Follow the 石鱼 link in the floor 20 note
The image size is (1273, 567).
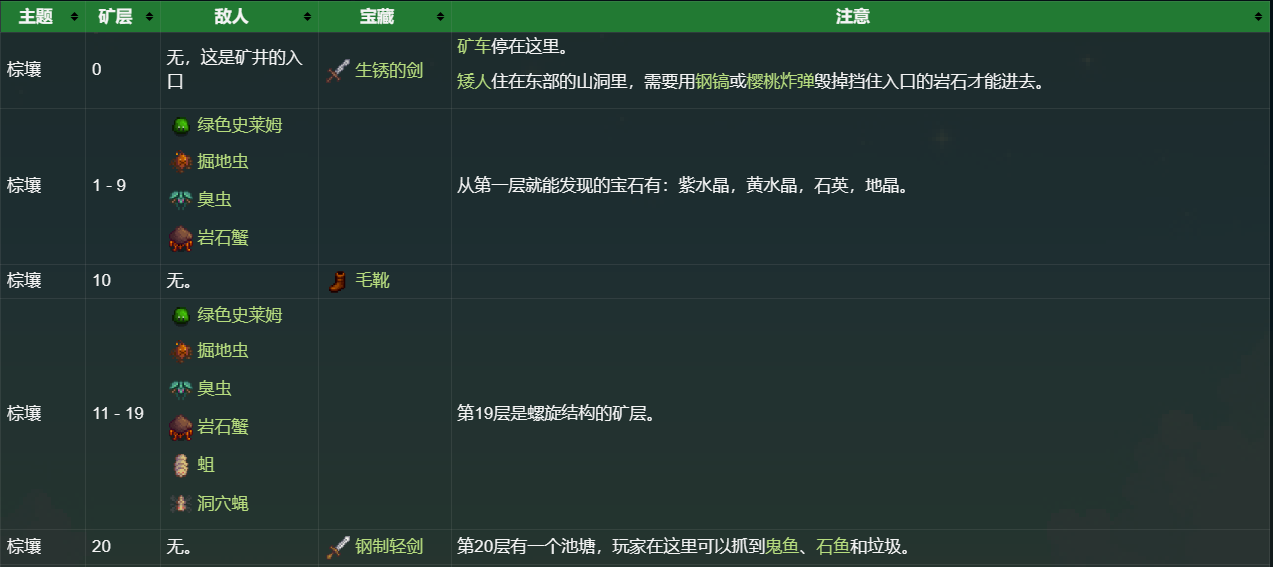click(x=832, y=547)
